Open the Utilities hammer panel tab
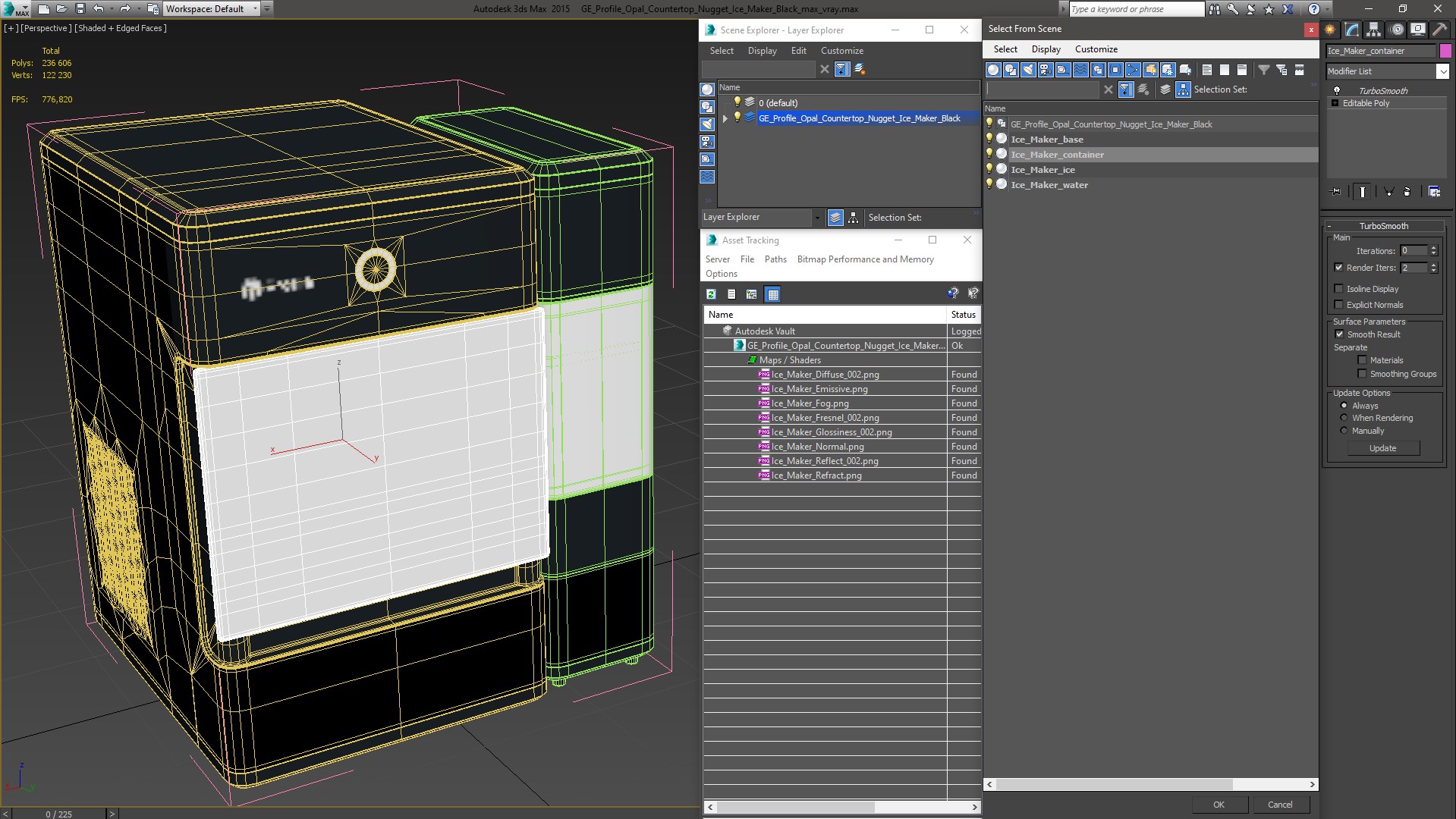Viewport: 1456px width, 819px height. 1439,30
